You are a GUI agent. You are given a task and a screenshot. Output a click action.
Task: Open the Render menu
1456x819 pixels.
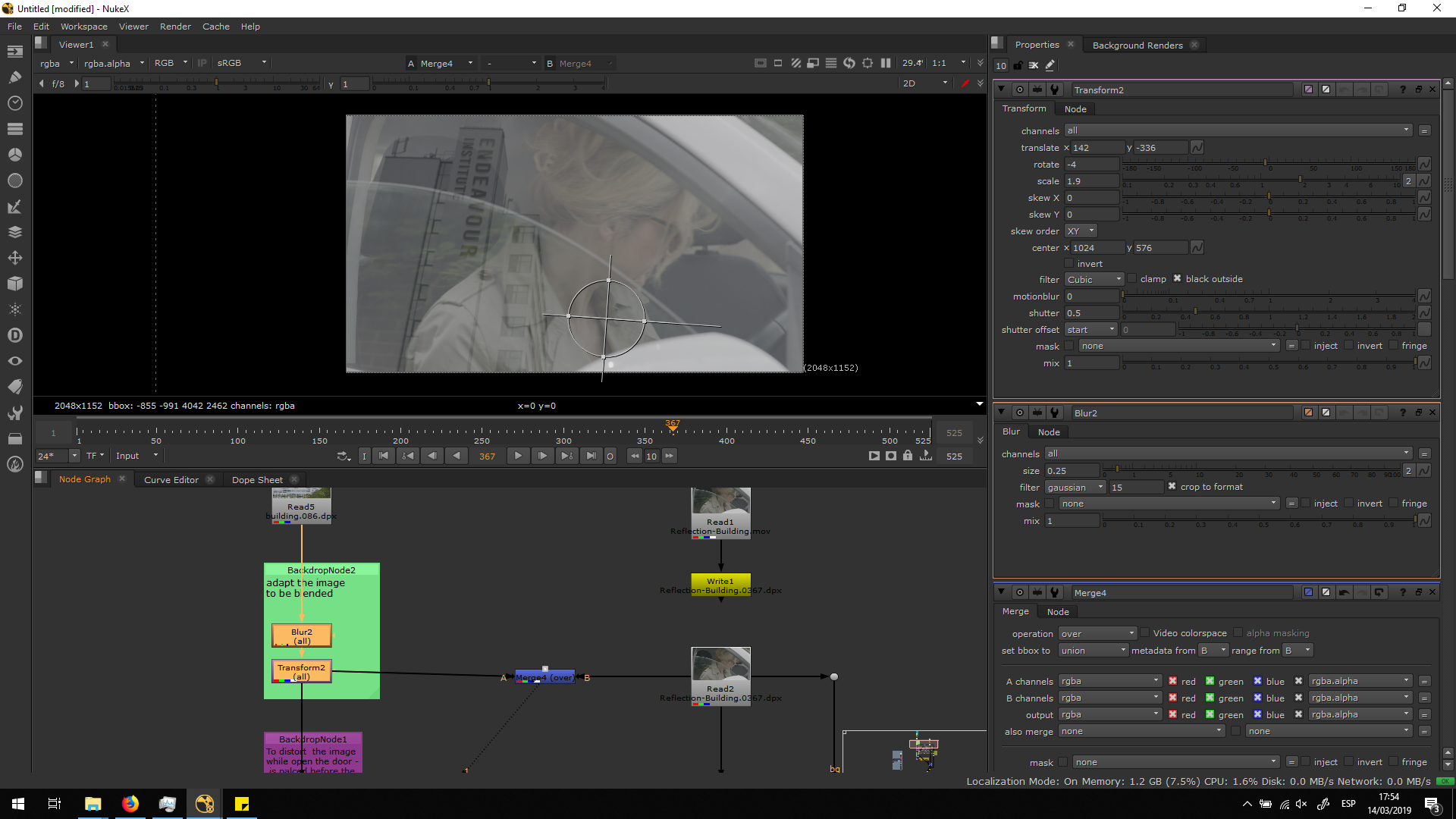coord(175,27)
